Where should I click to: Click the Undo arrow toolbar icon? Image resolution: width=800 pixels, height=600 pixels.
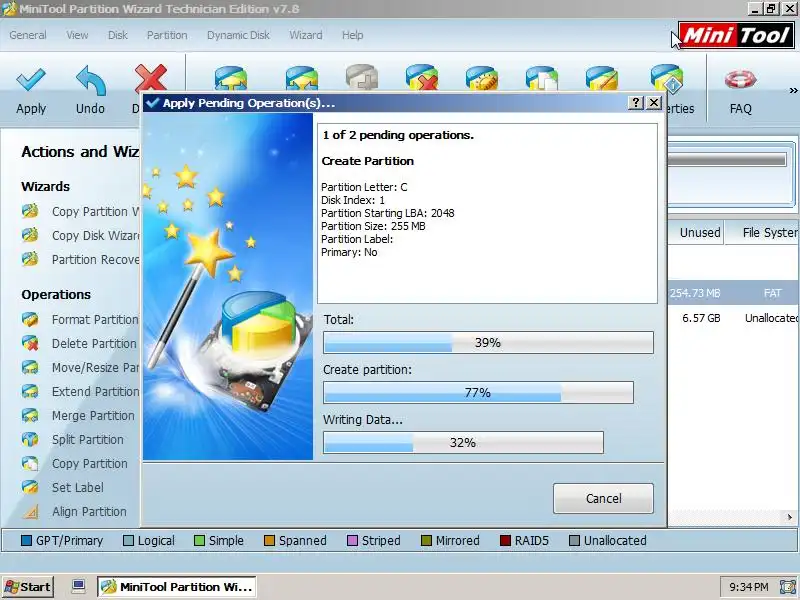(x=90, y=80)
